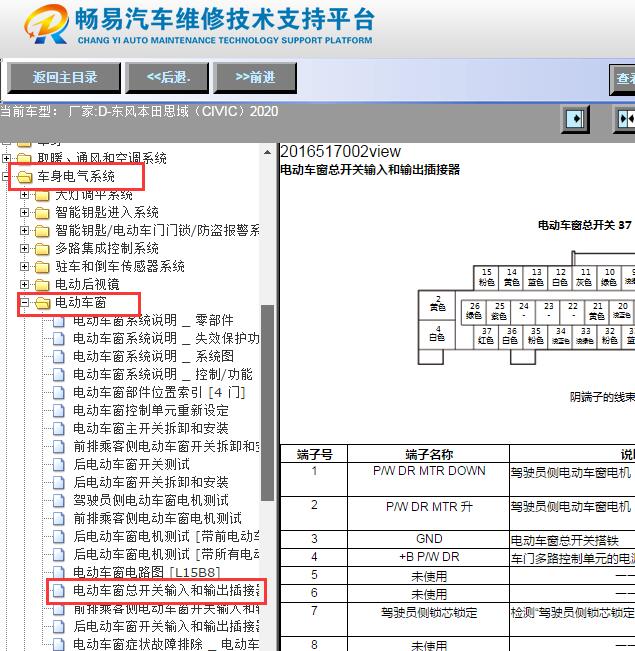Open the 多路集成控制系统 folder icon
The image size is (635, 651).
point(42,249)
